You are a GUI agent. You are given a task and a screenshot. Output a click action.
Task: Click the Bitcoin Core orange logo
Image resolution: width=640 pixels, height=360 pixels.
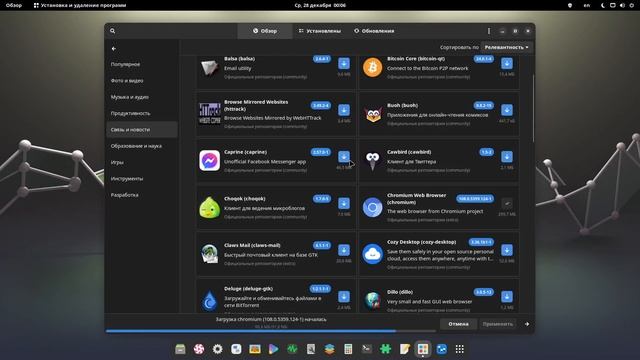(372, 67)
